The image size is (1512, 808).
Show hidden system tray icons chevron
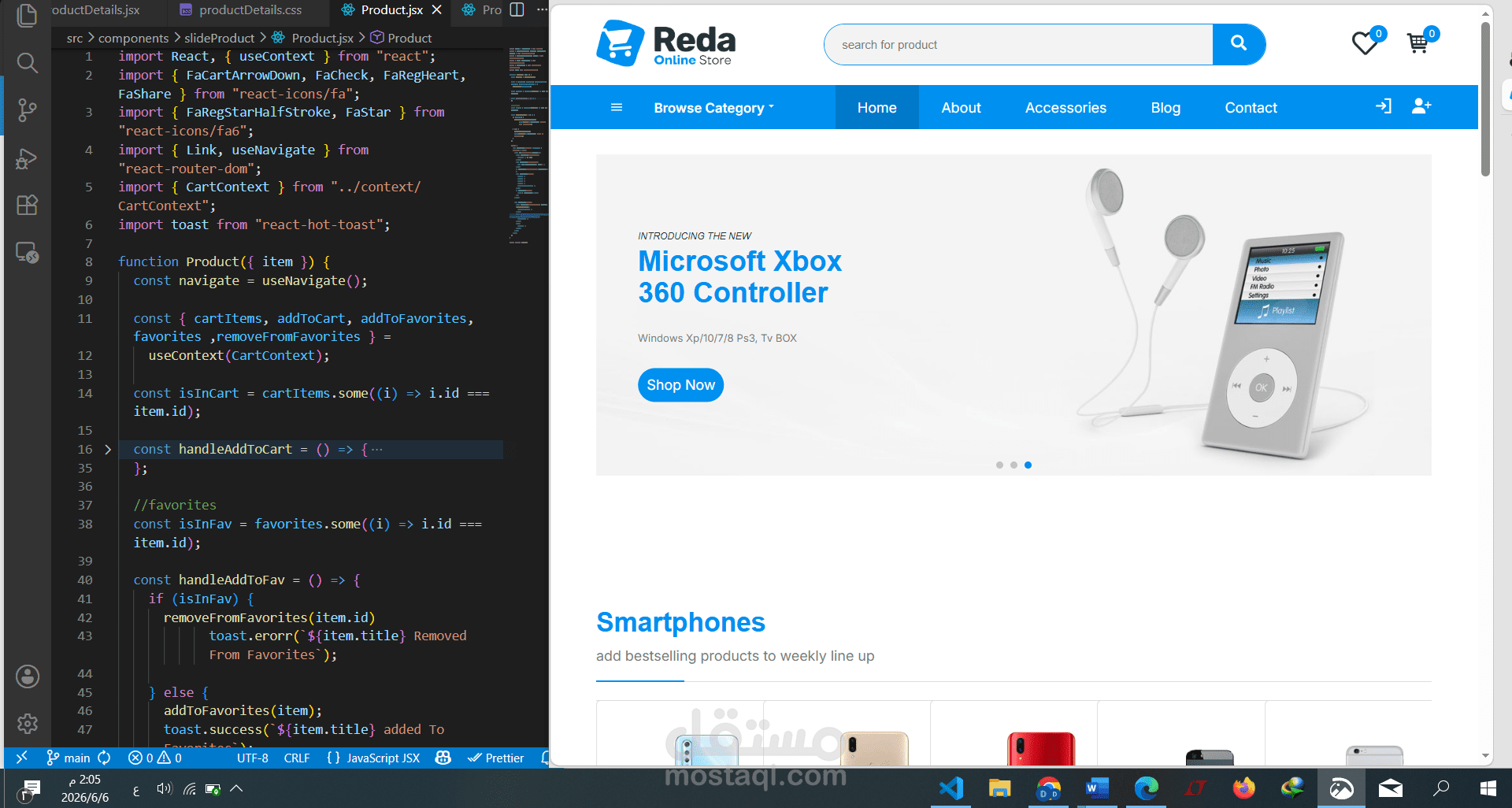pos(236,788)
